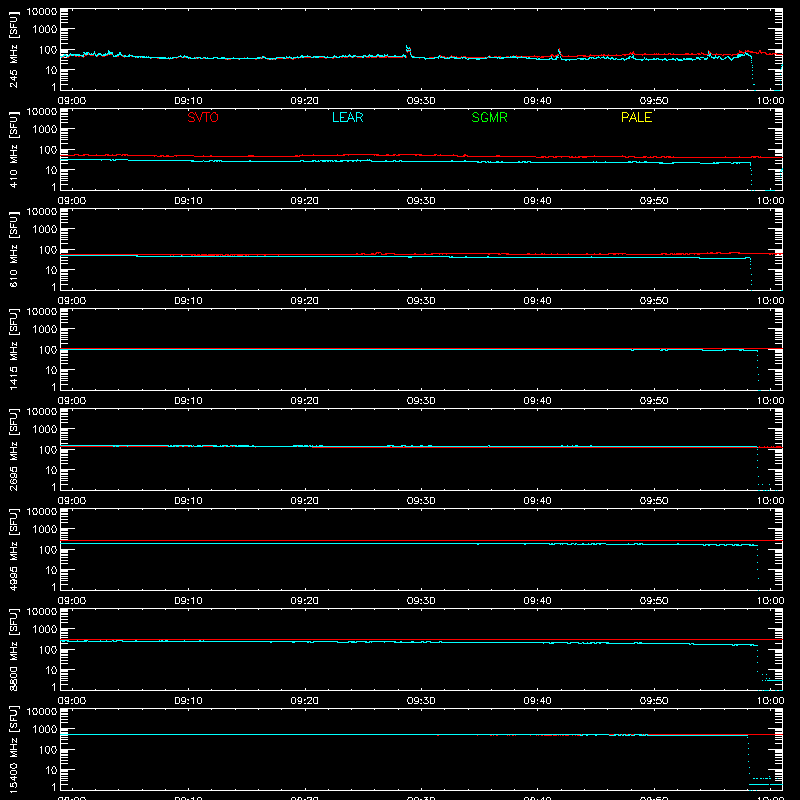Click the 10000 tick value on the 245 MHz axis
This screenshot has width=800, height=800.
click(42, 12)
